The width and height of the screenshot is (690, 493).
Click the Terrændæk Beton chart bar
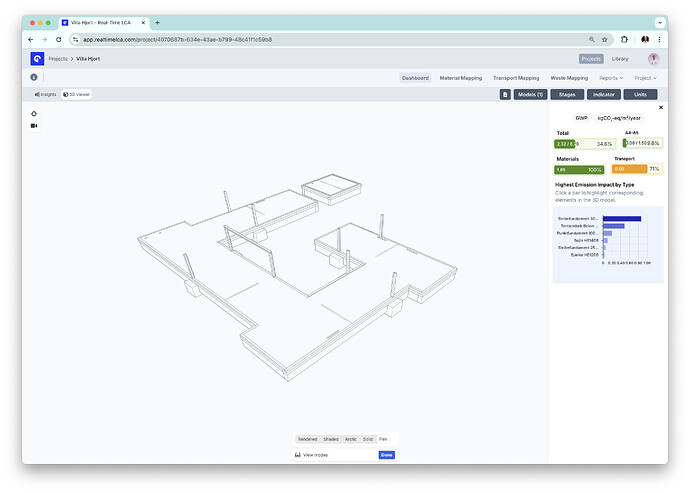click(x=613, y=226)
